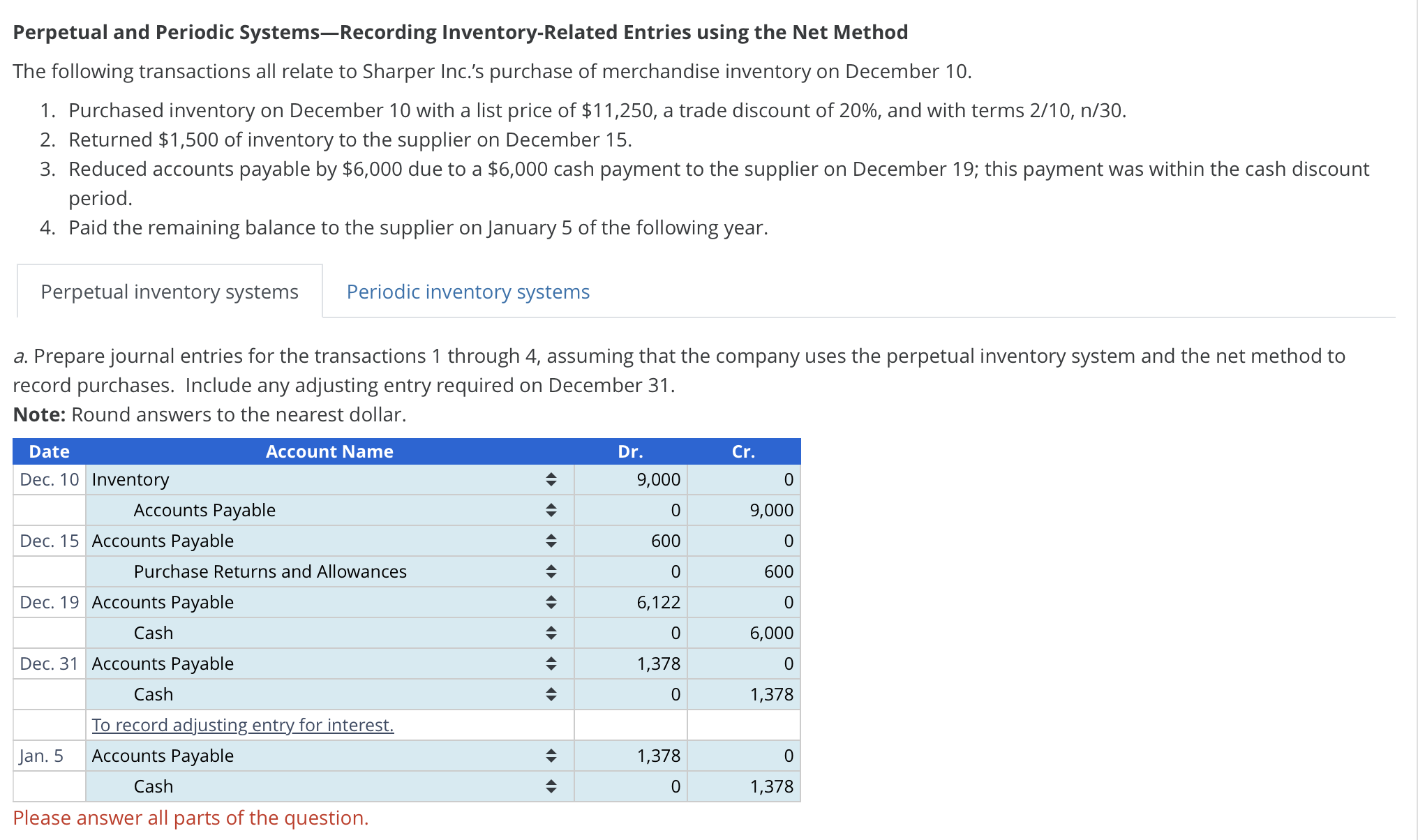
Task: Select the Cr. field showing 600 for Purchase Returns
Action: pos(742,571)
